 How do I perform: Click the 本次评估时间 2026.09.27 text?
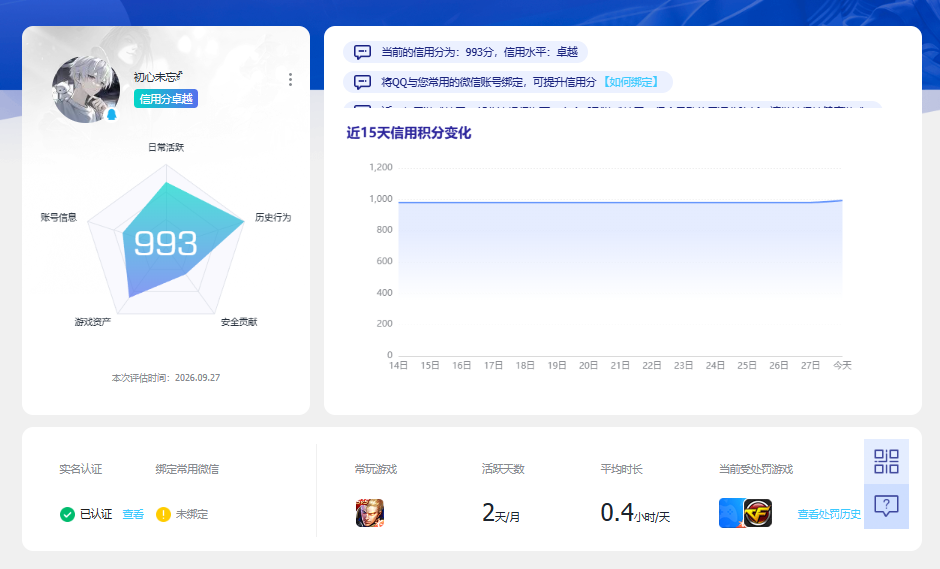(166, 378)
